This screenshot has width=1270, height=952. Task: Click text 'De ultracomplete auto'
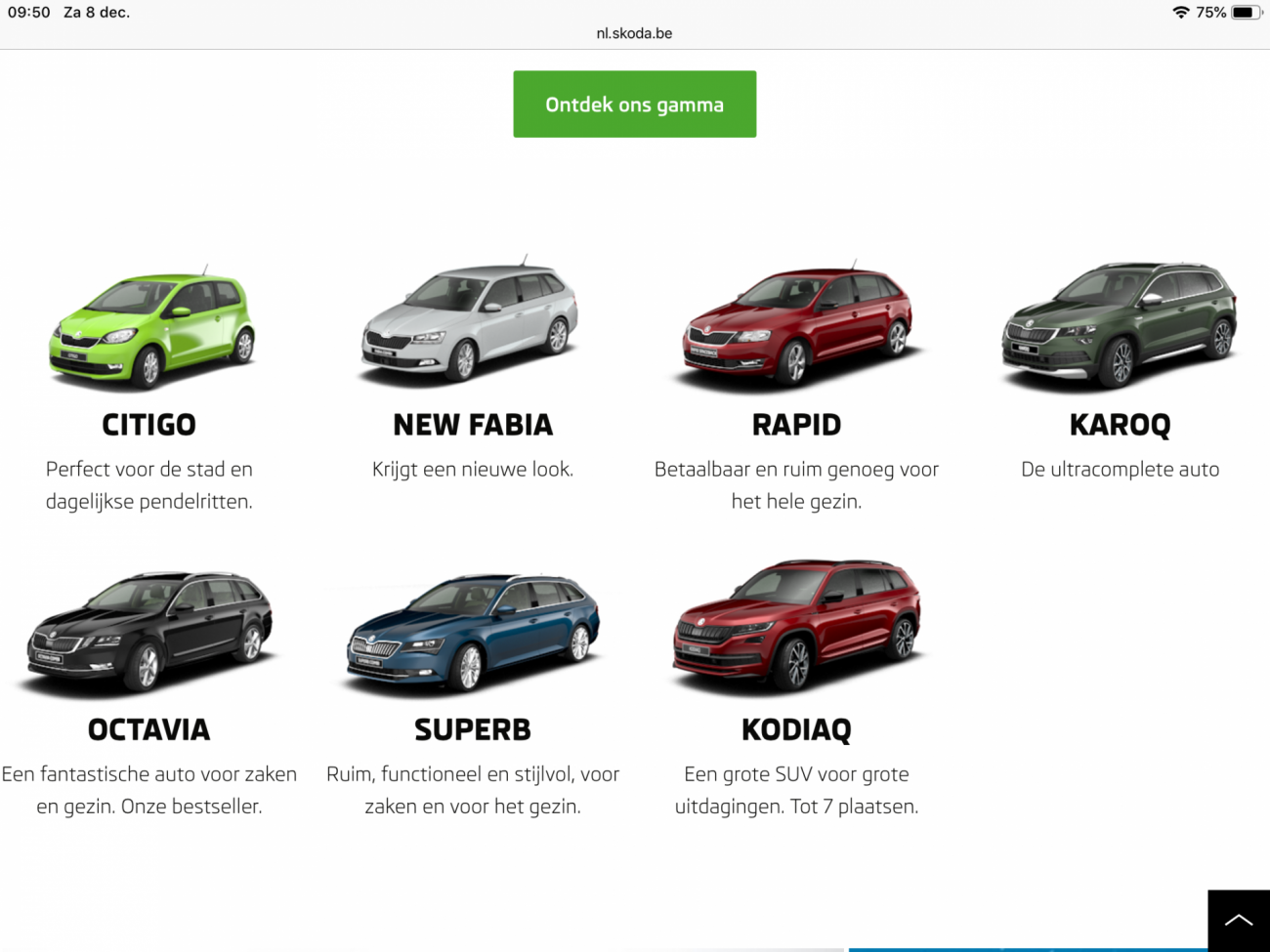point(1121,470)
